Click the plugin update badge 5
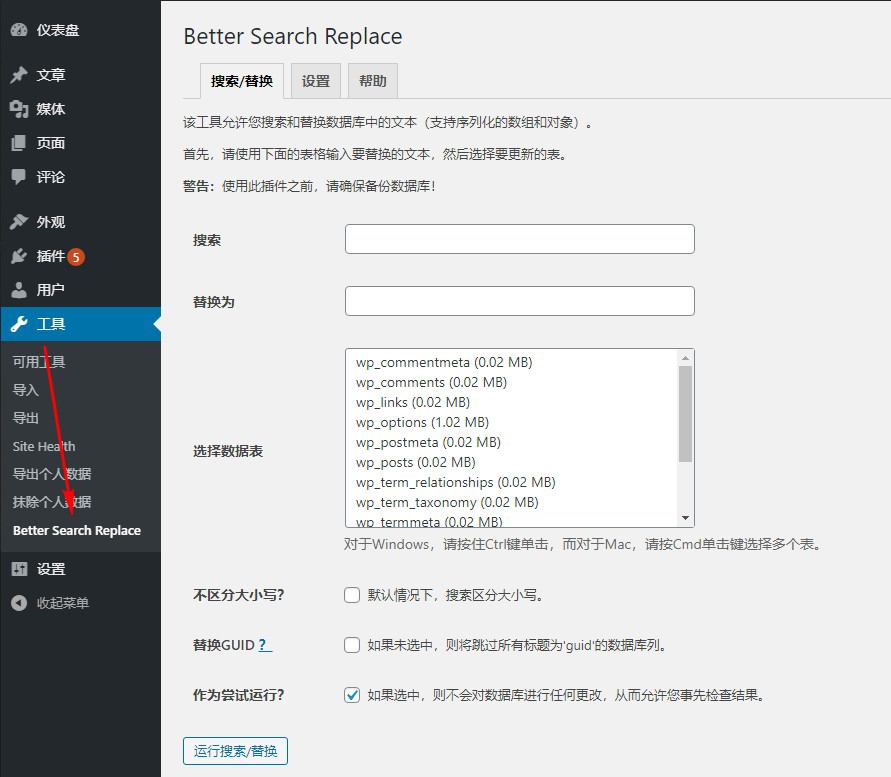This screenshot has height=777, width=891. pyautogui.click(x=76, y=257)
